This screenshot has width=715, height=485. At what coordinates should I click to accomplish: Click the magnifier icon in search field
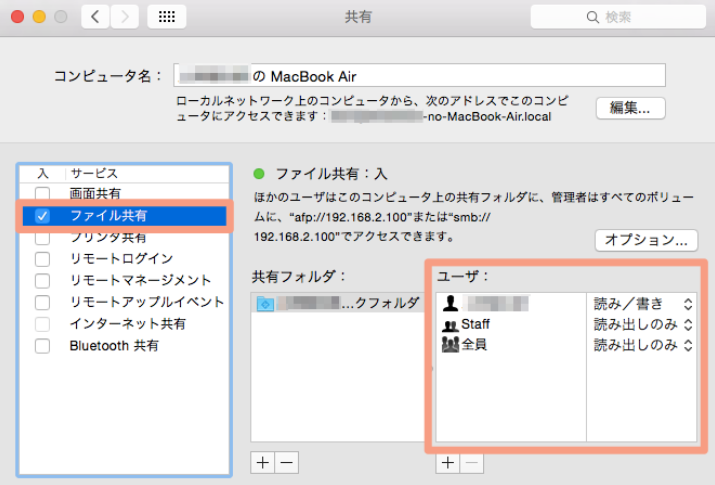[x=592, y=17]
